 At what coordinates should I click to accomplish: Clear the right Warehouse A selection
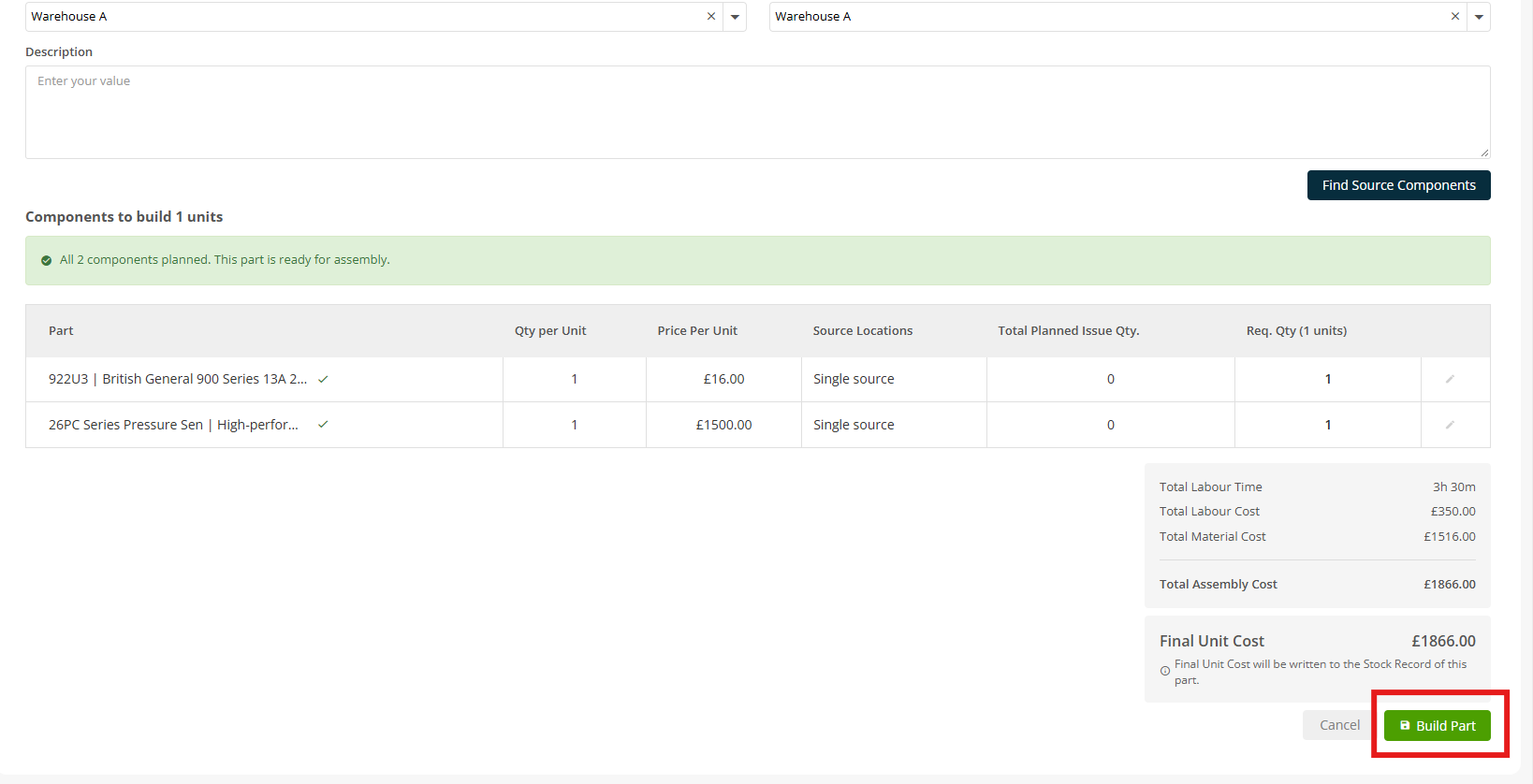pos(1455,16)
